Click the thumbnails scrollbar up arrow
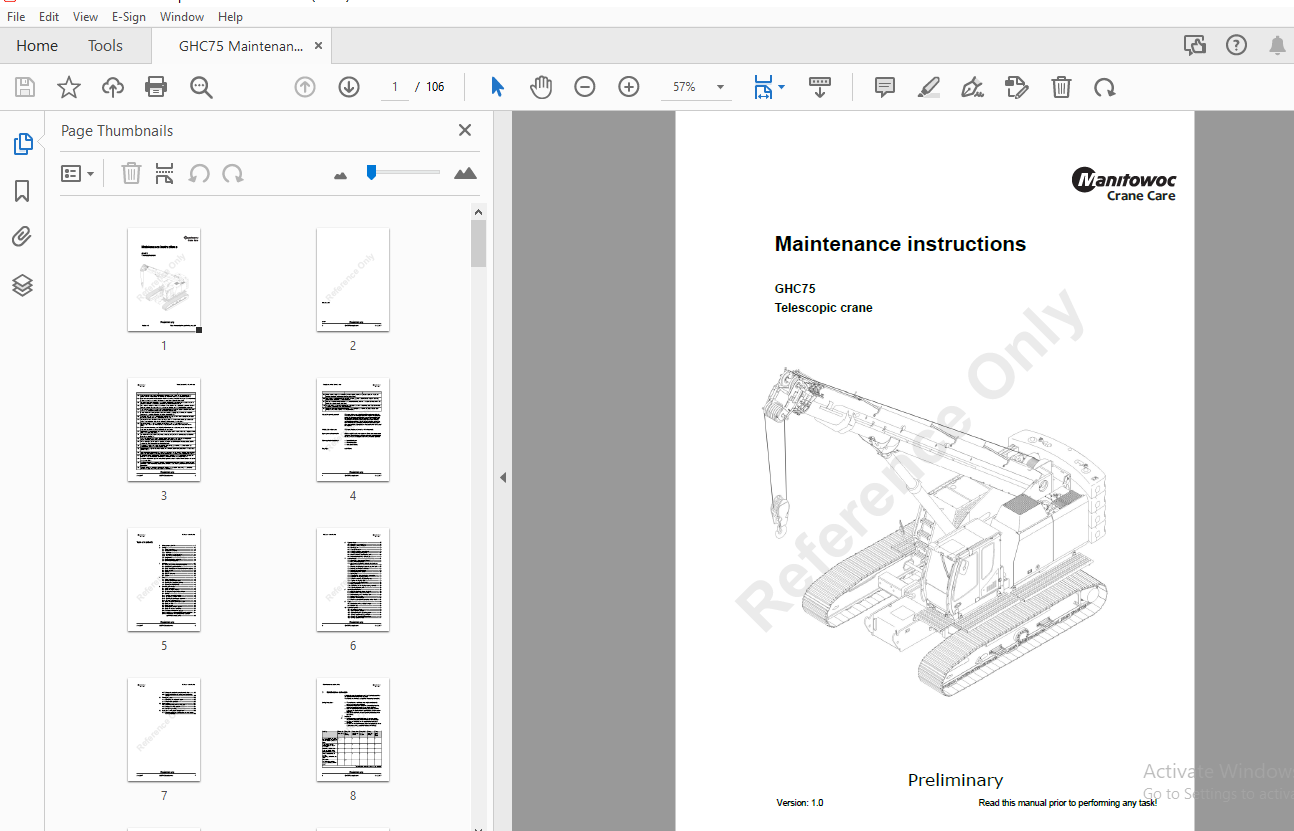The image size is (1294, 831). (x=479, y=211)
